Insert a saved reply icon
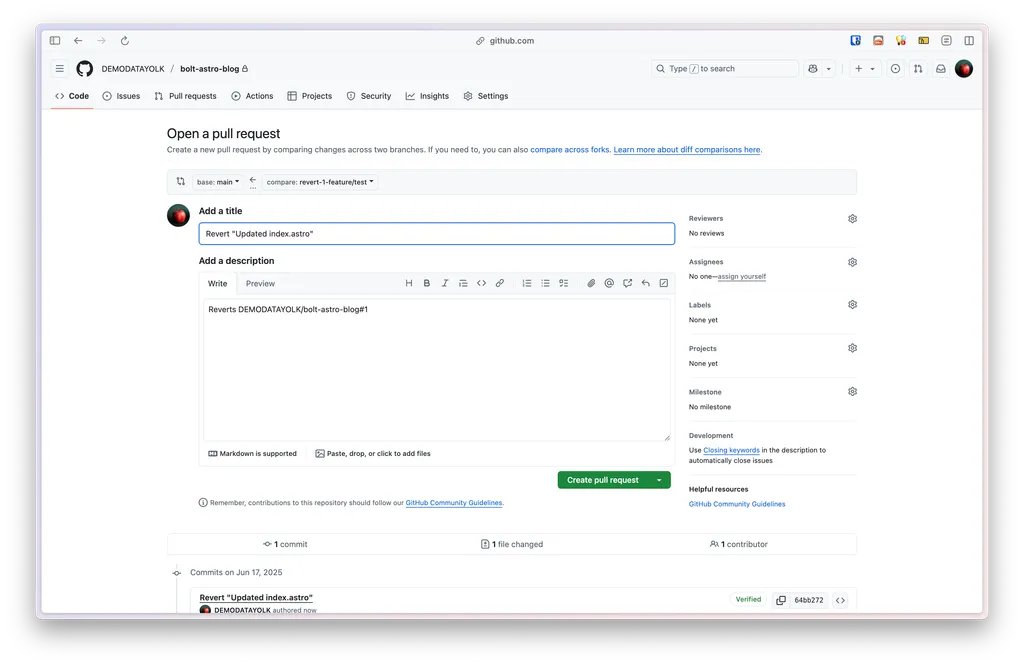The height and width of the screenshot is (666, 1024). click(646, 283)
